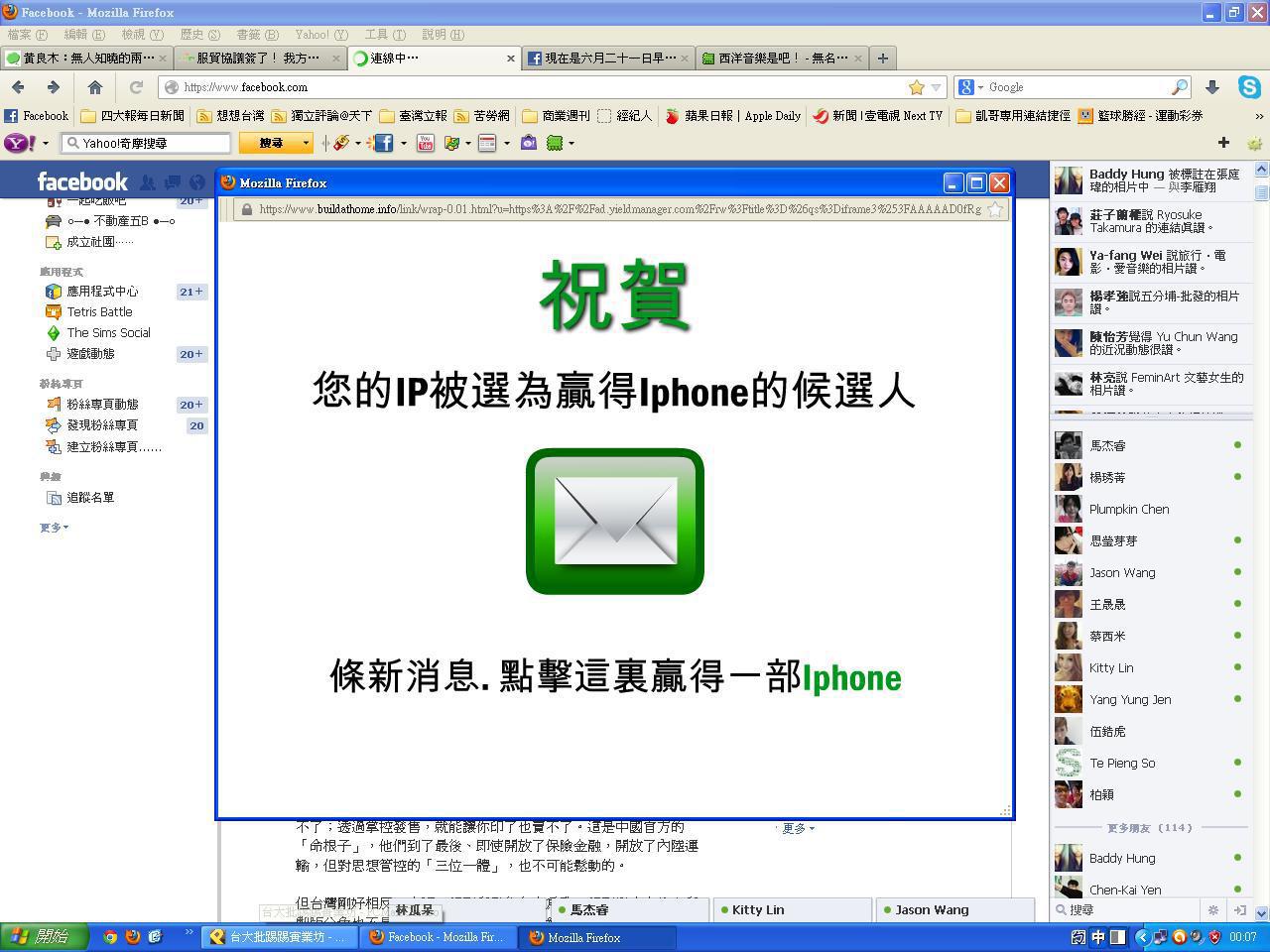Open dropdown beside the green Yahoo toolbar icon
1270x952 pixels.
pyautogui.click(x=571, y=144)
